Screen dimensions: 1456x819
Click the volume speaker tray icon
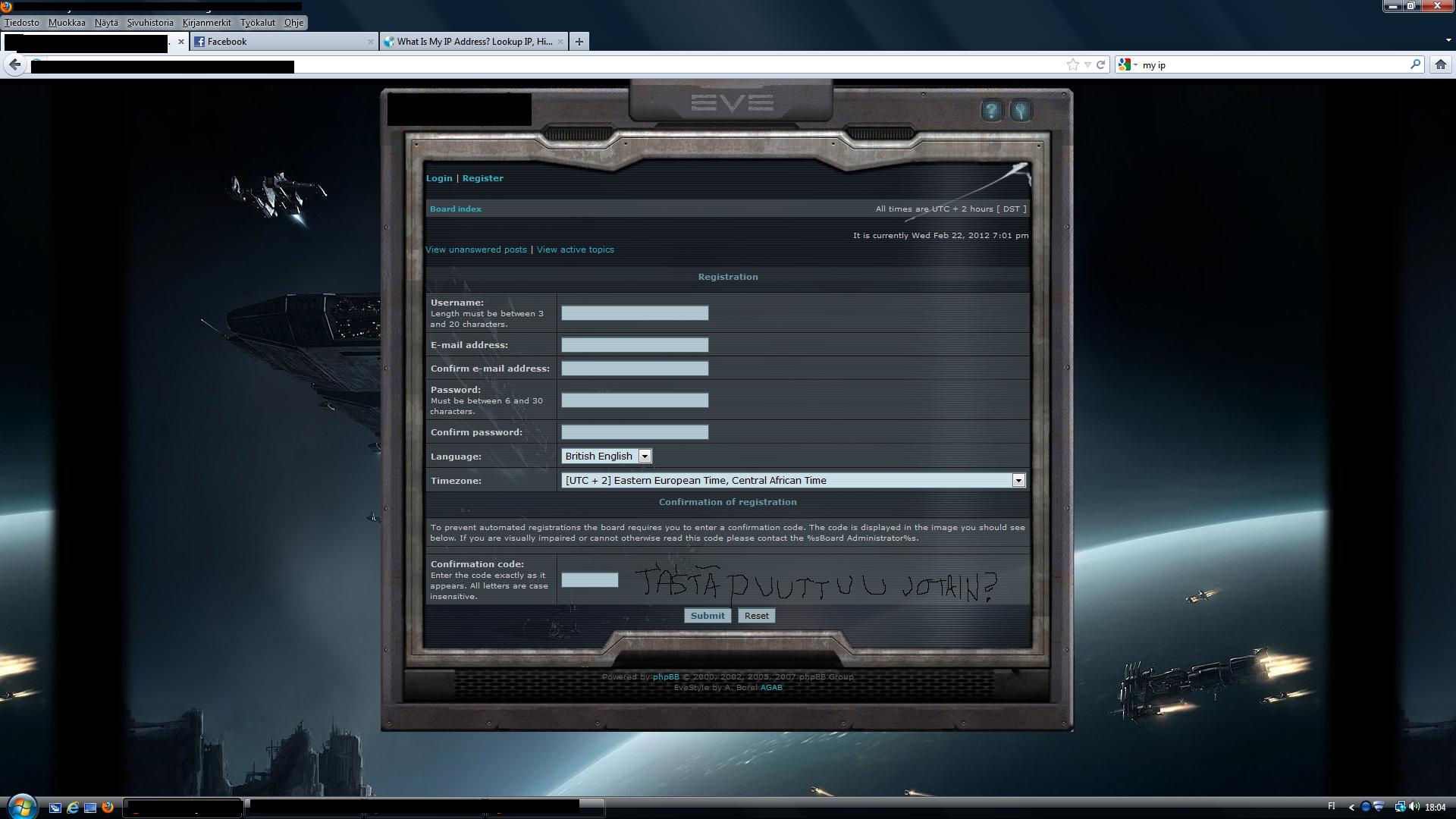(1414, 807)
